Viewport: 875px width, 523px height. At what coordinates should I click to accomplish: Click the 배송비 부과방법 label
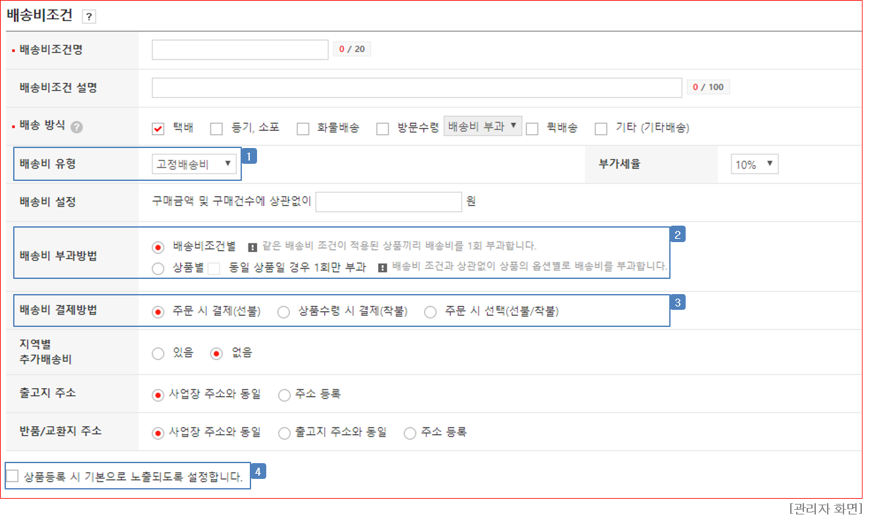click(58, 256)
